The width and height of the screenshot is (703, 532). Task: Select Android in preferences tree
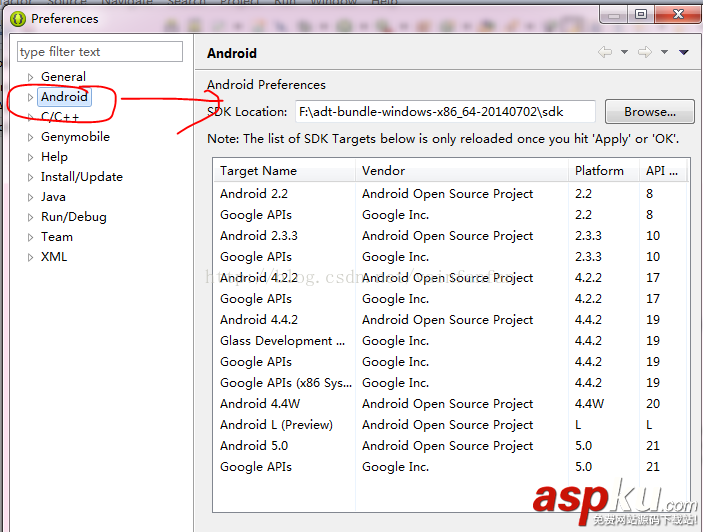[x=65, y=97]
